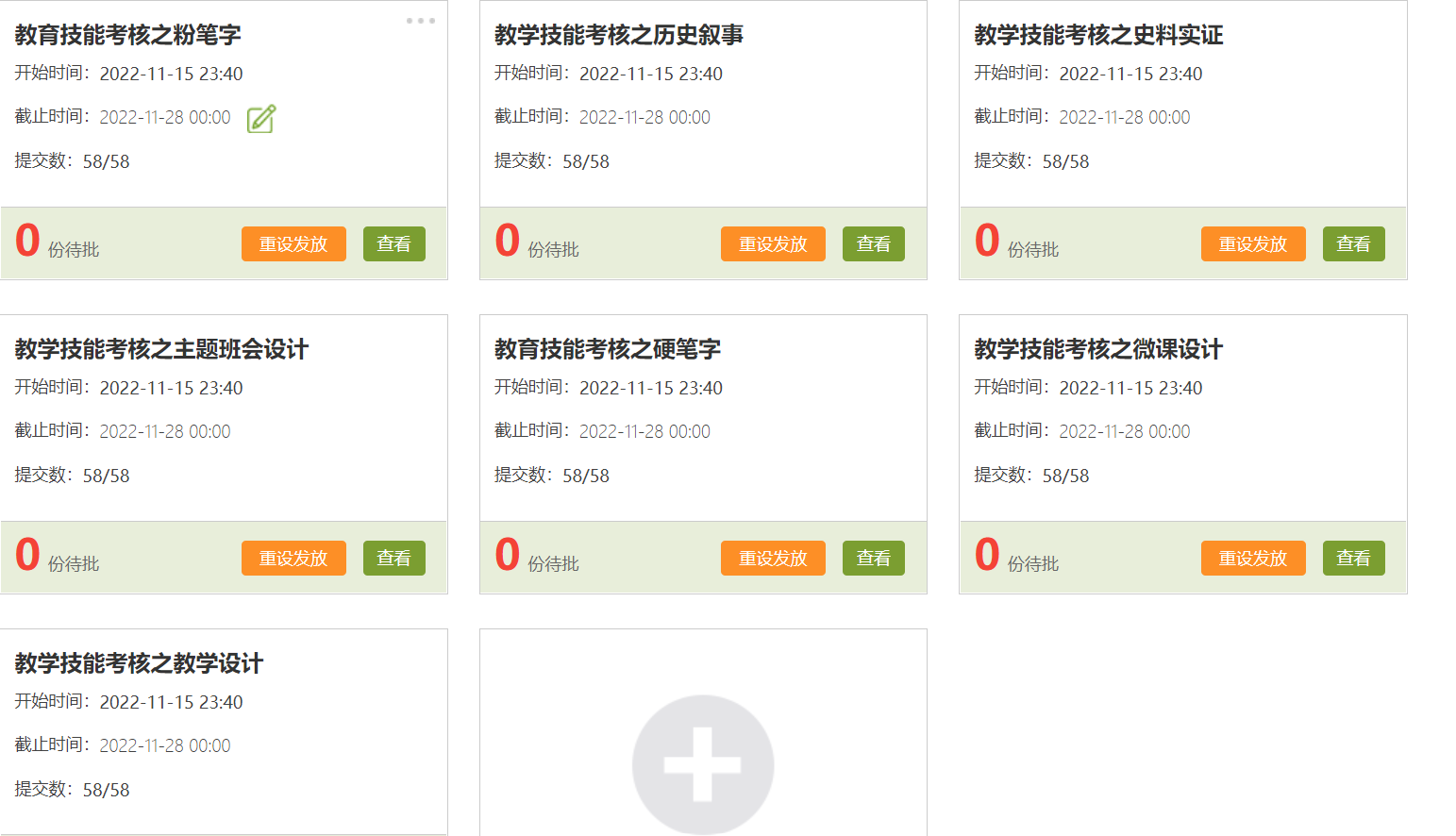Image resolution: width=1456 pixels, height=836 pixels.
Task: Click the edit pencil icon beside deadline
Action: tap(260, 119)
